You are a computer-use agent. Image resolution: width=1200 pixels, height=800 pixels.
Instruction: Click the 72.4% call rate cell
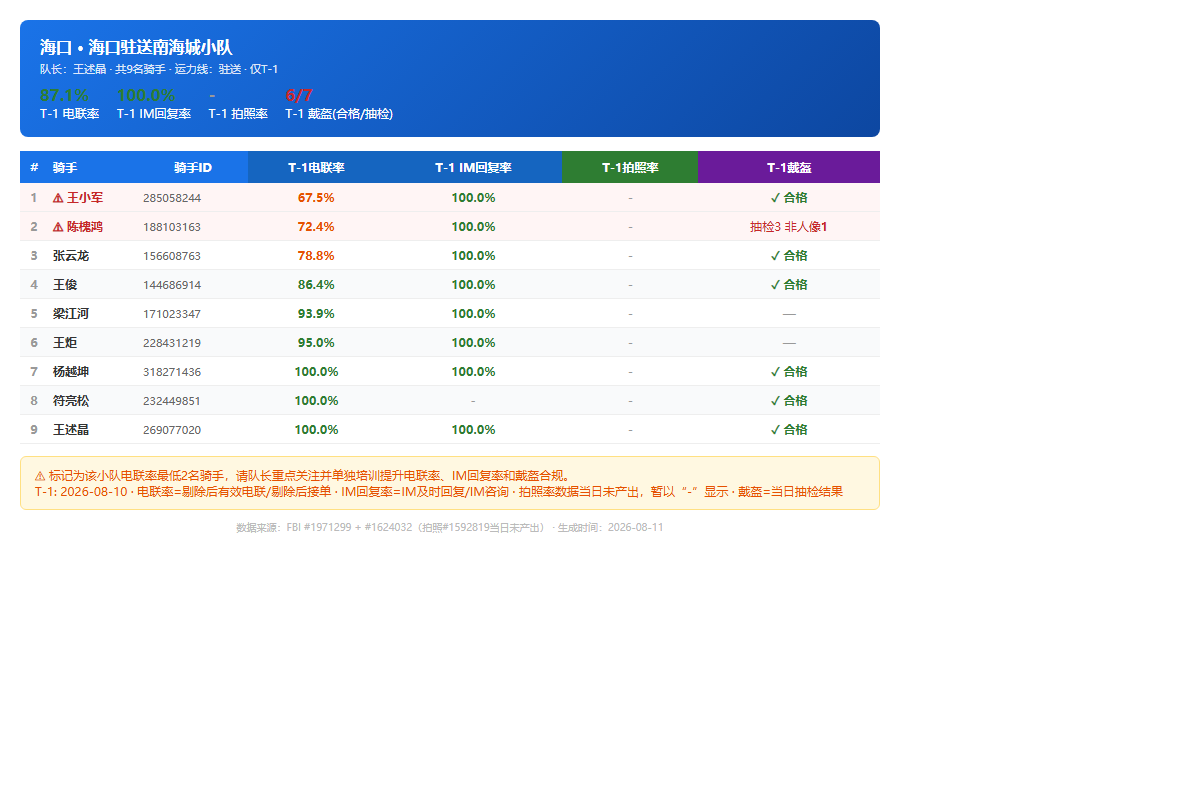(x=316, y=227)
